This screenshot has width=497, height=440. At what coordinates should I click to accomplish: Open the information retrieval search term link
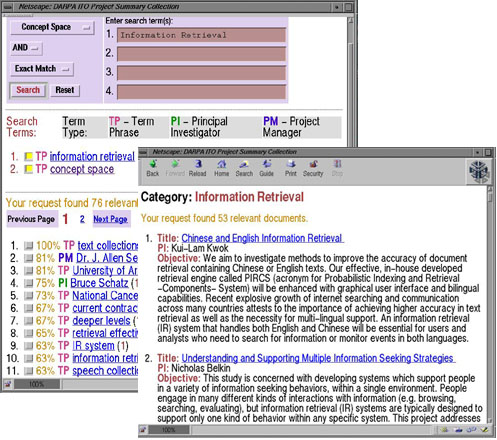[x=92, y=156]
